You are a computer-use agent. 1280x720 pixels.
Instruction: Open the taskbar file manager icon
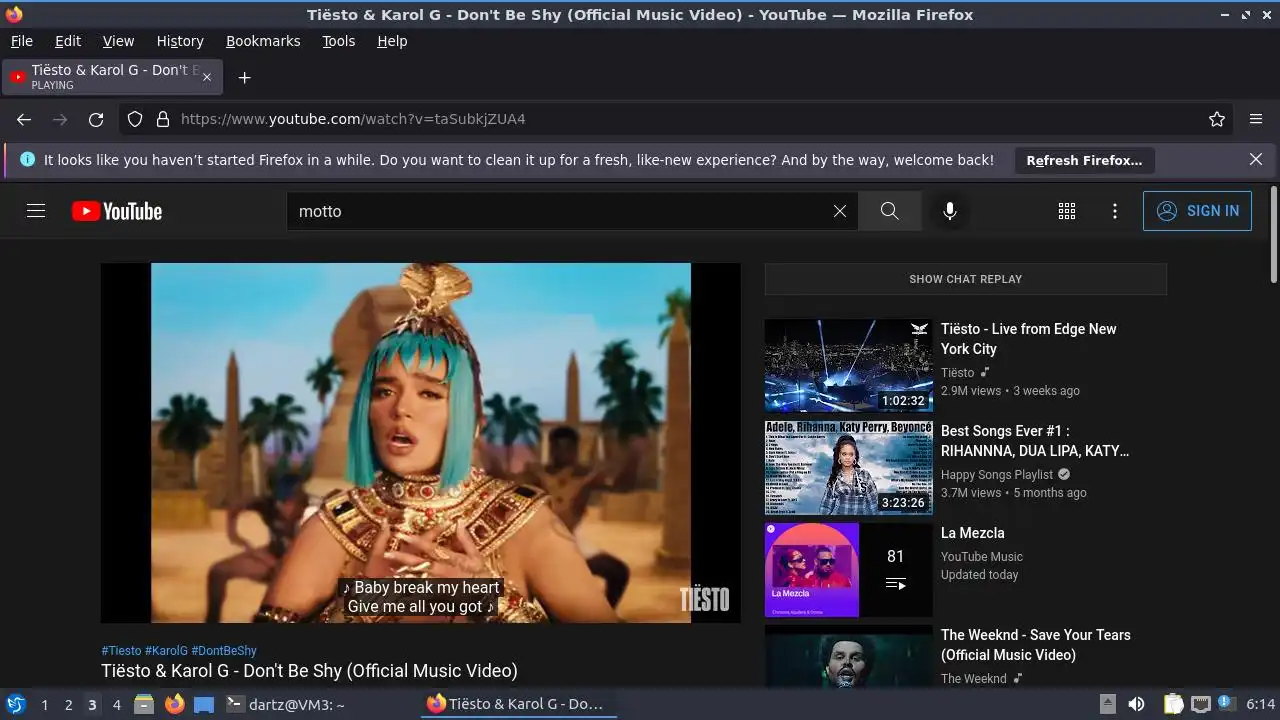(144, 704)
